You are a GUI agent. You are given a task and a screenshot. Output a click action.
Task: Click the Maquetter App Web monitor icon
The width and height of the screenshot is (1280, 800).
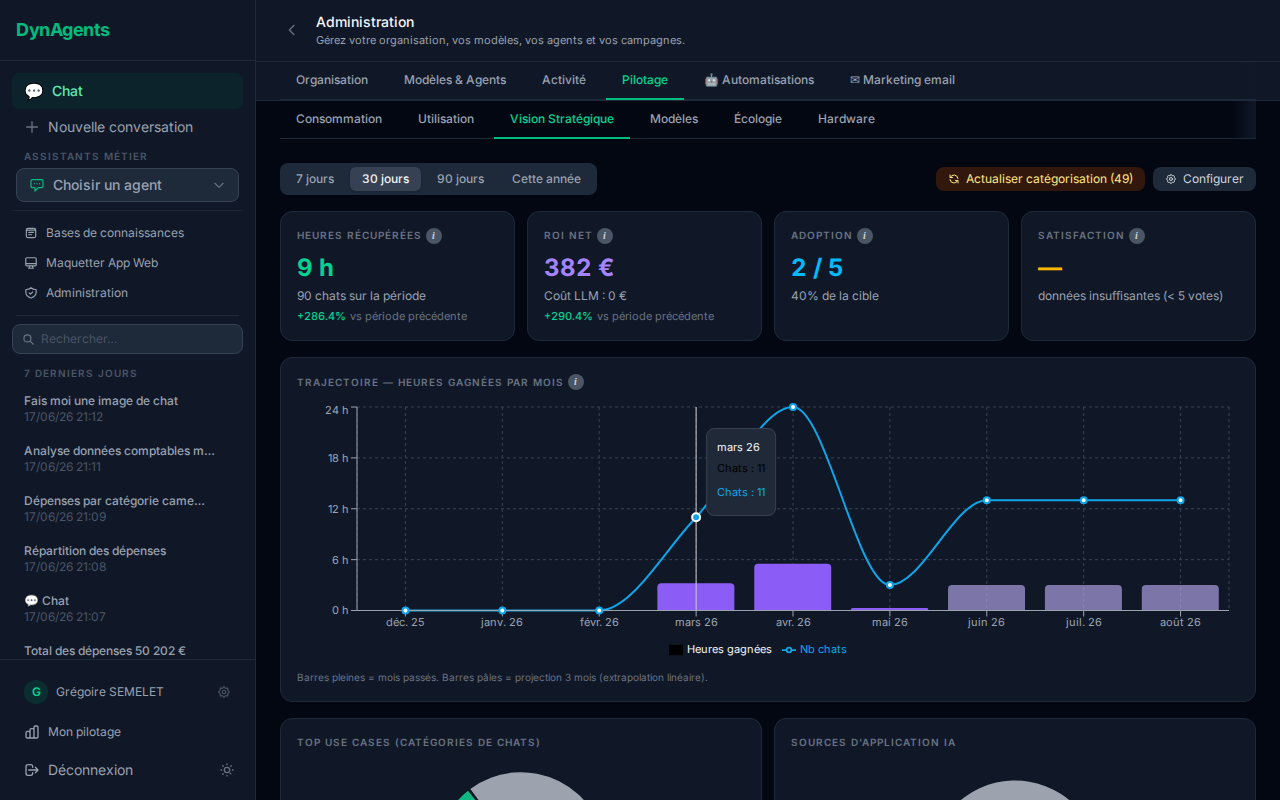[31, 263]
